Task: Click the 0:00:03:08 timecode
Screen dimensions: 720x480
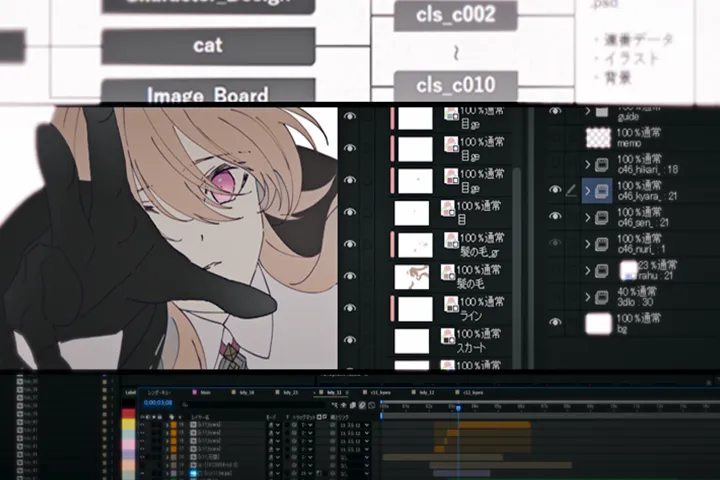Action: [158, 403]
